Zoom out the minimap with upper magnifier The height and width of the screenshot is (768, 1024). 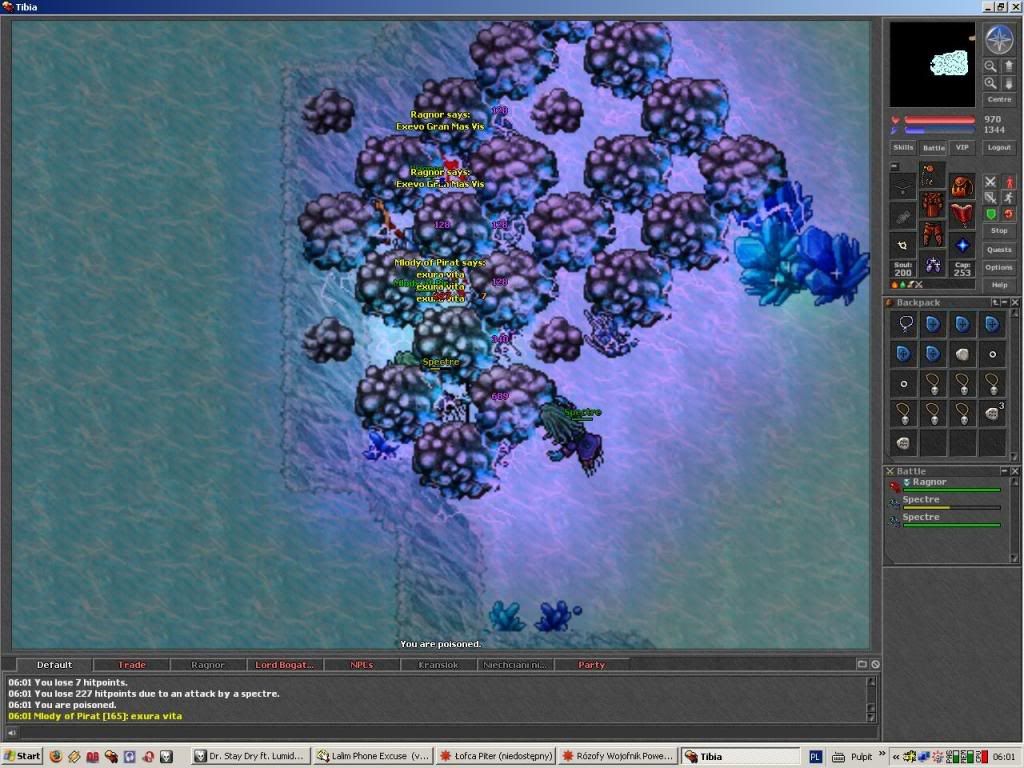pyautogui.click(x=991, y=67)
